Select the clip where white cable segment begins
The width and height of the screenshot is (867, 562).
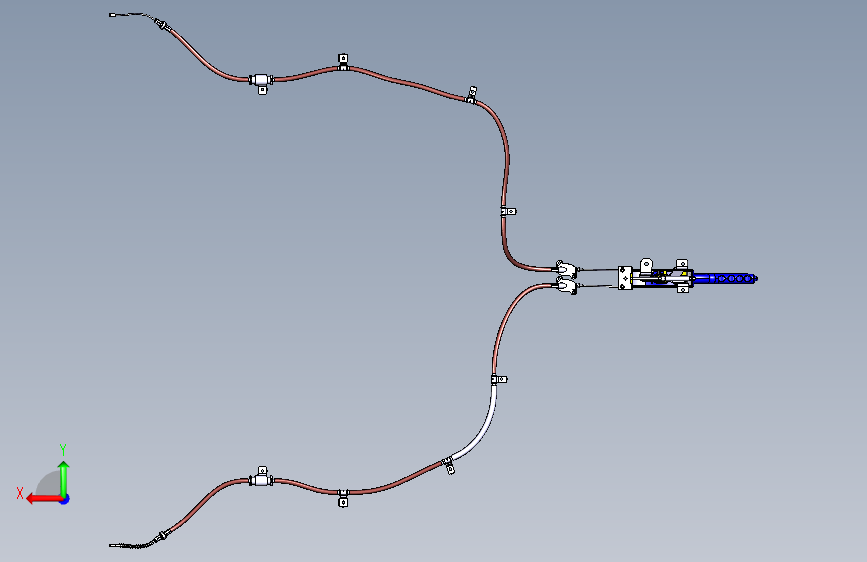click(x=499, y=379)
